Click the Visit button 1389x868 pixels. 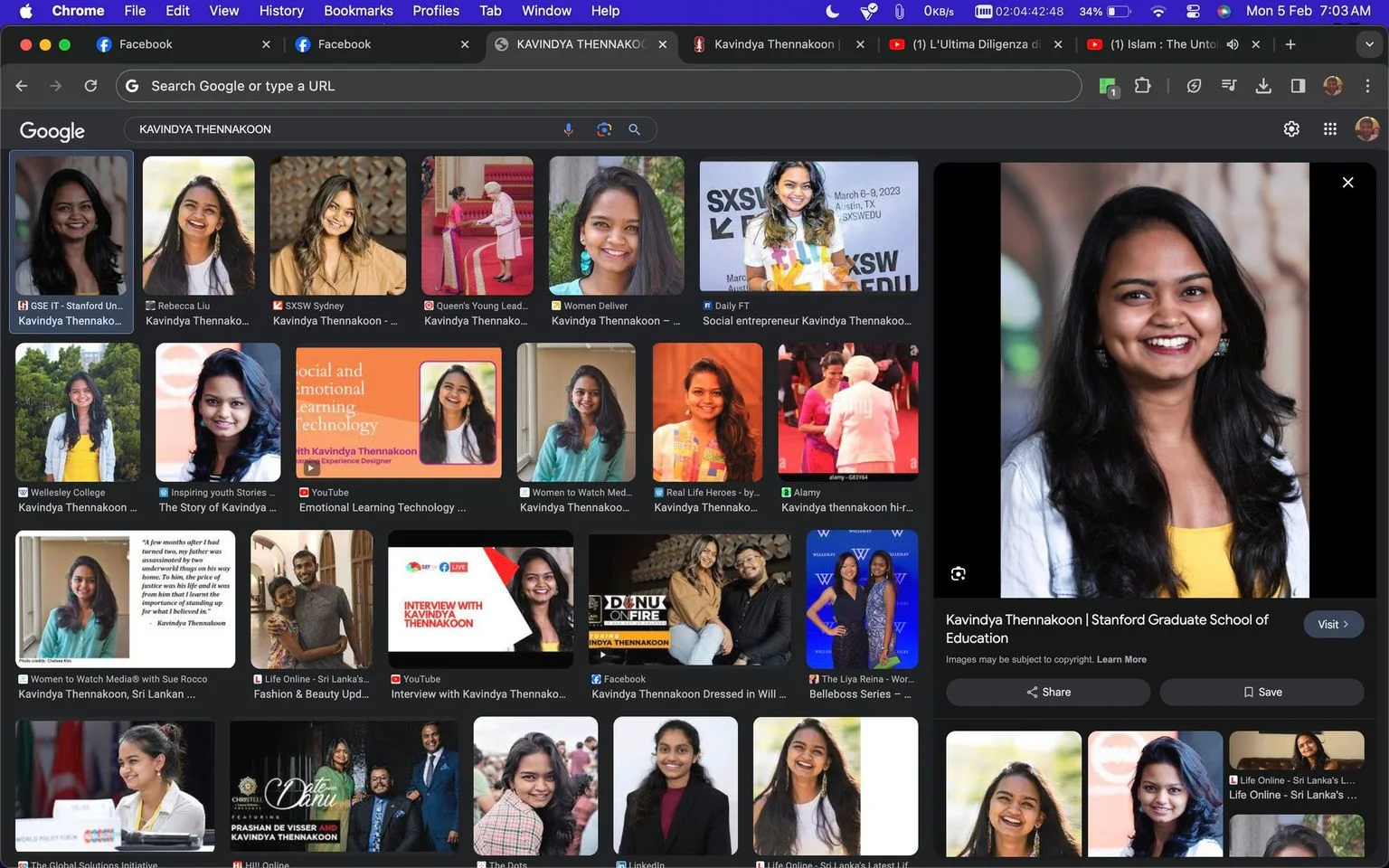(x=1333, y=624)
